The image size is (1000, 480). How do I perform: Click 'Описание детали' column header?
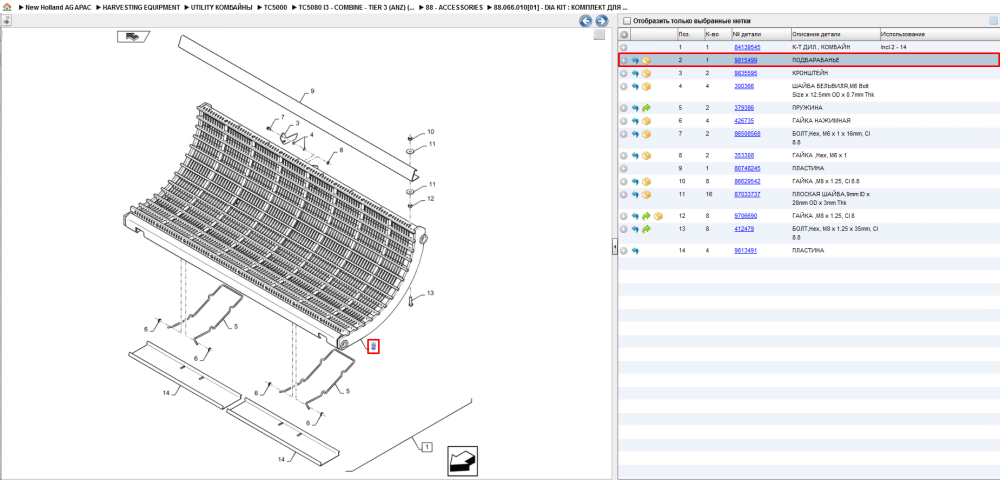point(834,34)
